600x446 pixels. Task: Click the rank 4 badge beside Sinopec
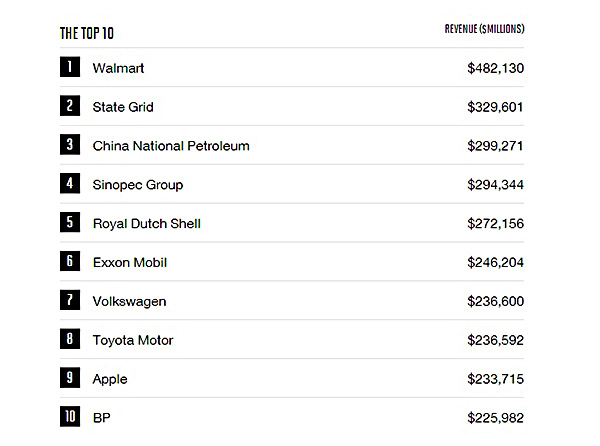(x=69, y=184)
